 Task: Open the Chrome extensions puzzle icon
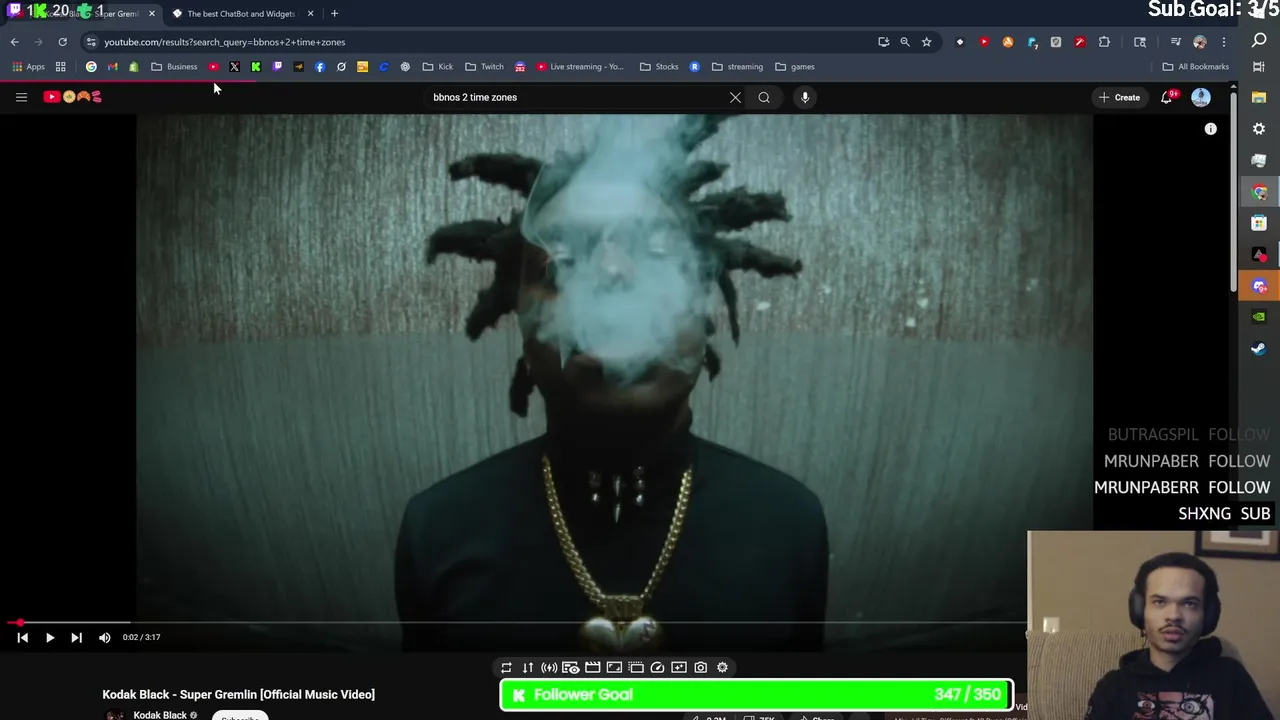[x=1104, y=42]
